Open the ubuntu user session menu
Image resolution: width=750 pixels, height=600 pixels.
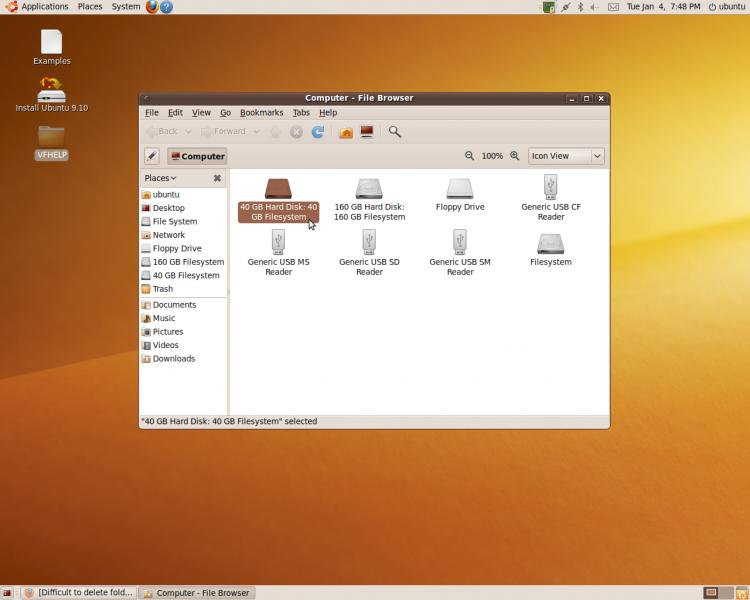pyautogui.click(x=727, y=7)
